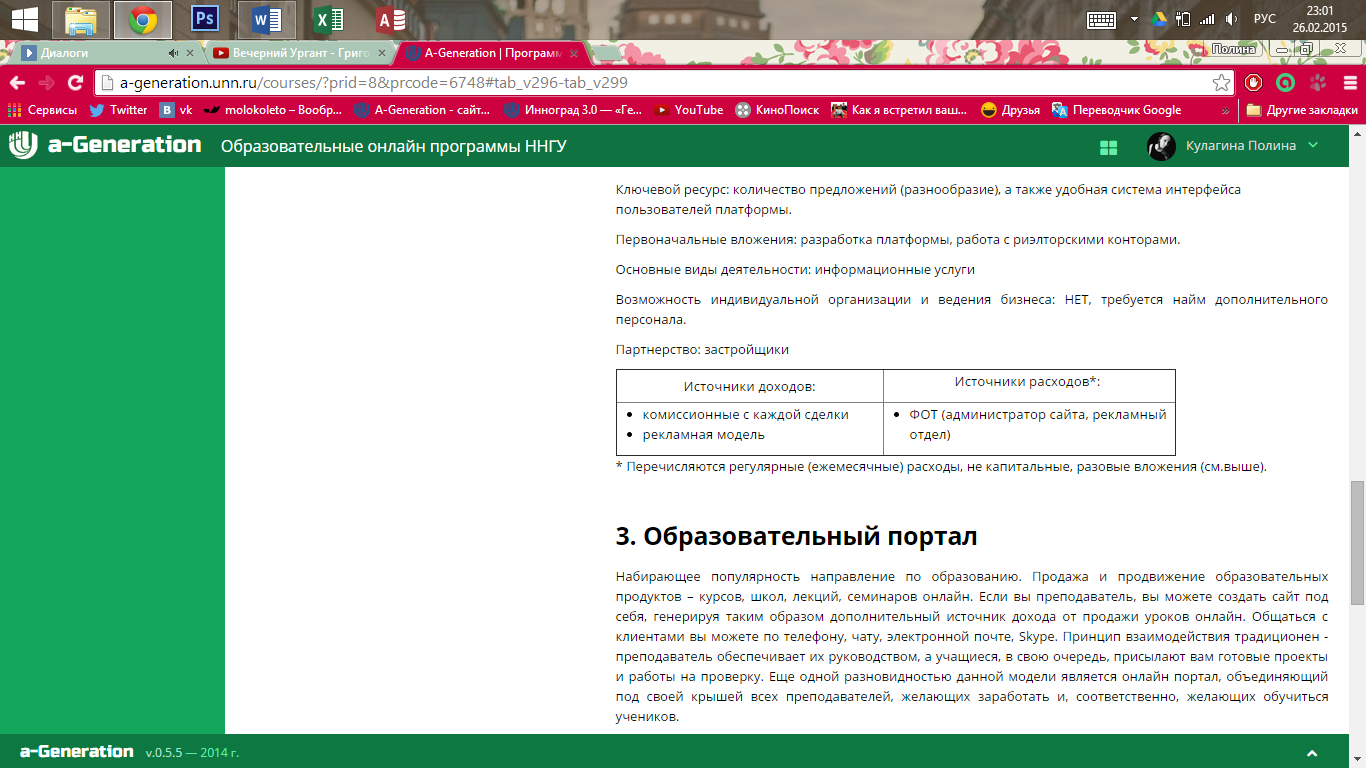Open the molokoleto bookmark

tap(274, 110)
